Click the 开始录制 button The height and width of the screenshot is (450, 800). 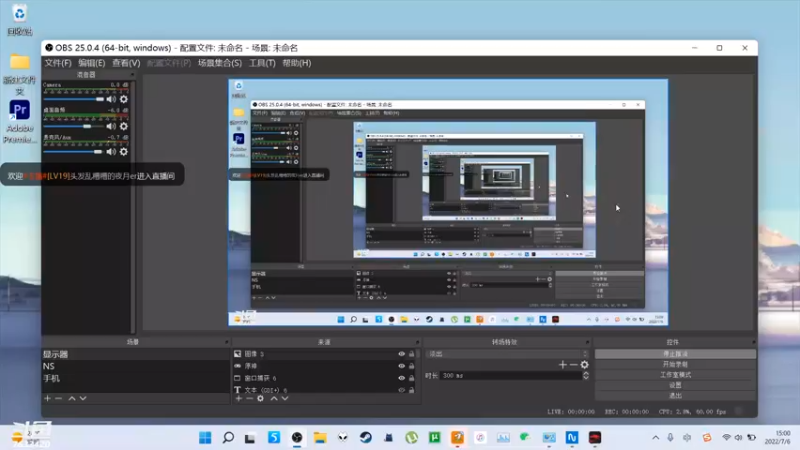tap(675, 364)
